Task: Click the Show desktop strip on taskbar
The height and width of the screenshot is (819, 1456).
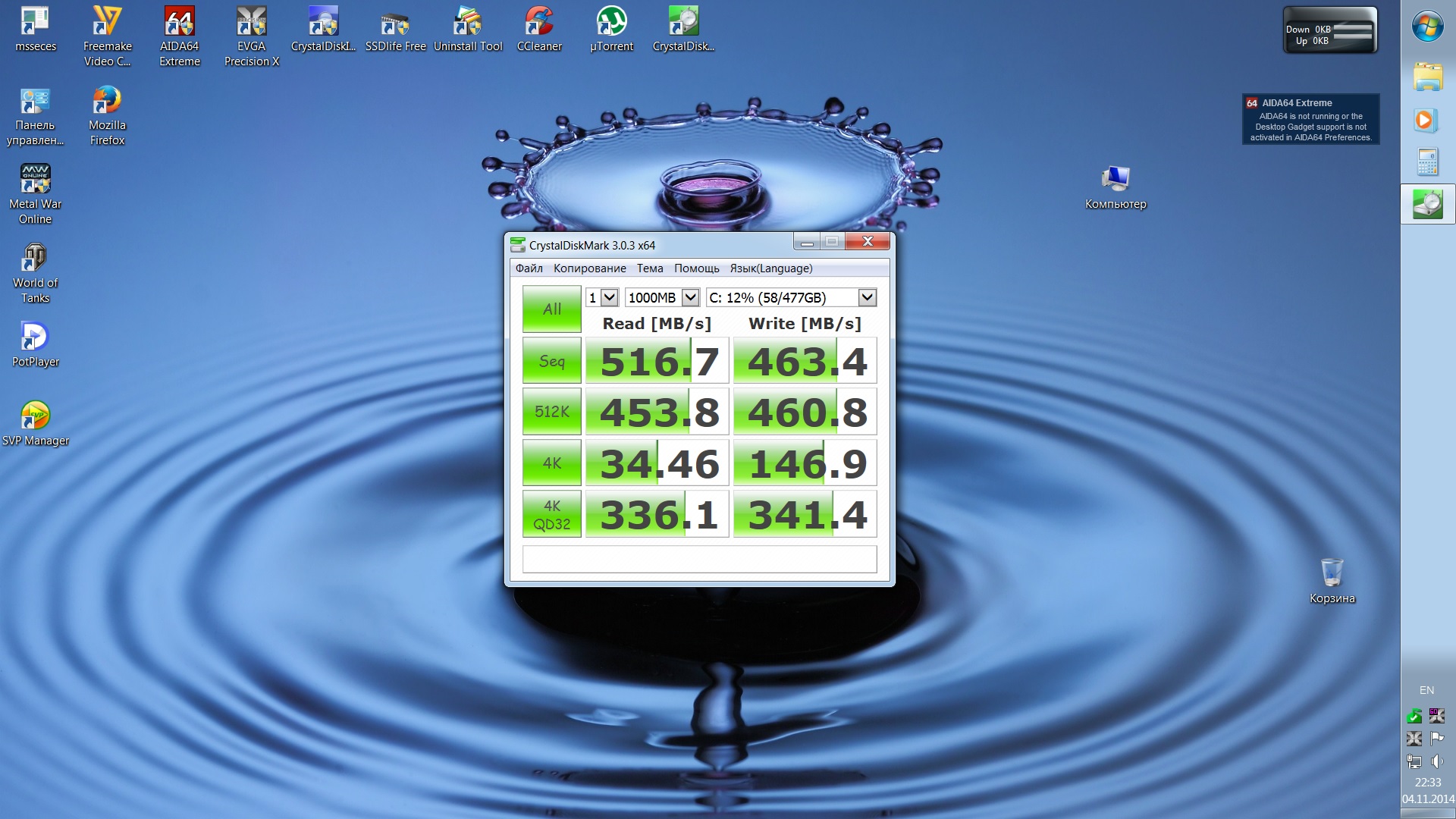Action: [x=1428, y=814]
